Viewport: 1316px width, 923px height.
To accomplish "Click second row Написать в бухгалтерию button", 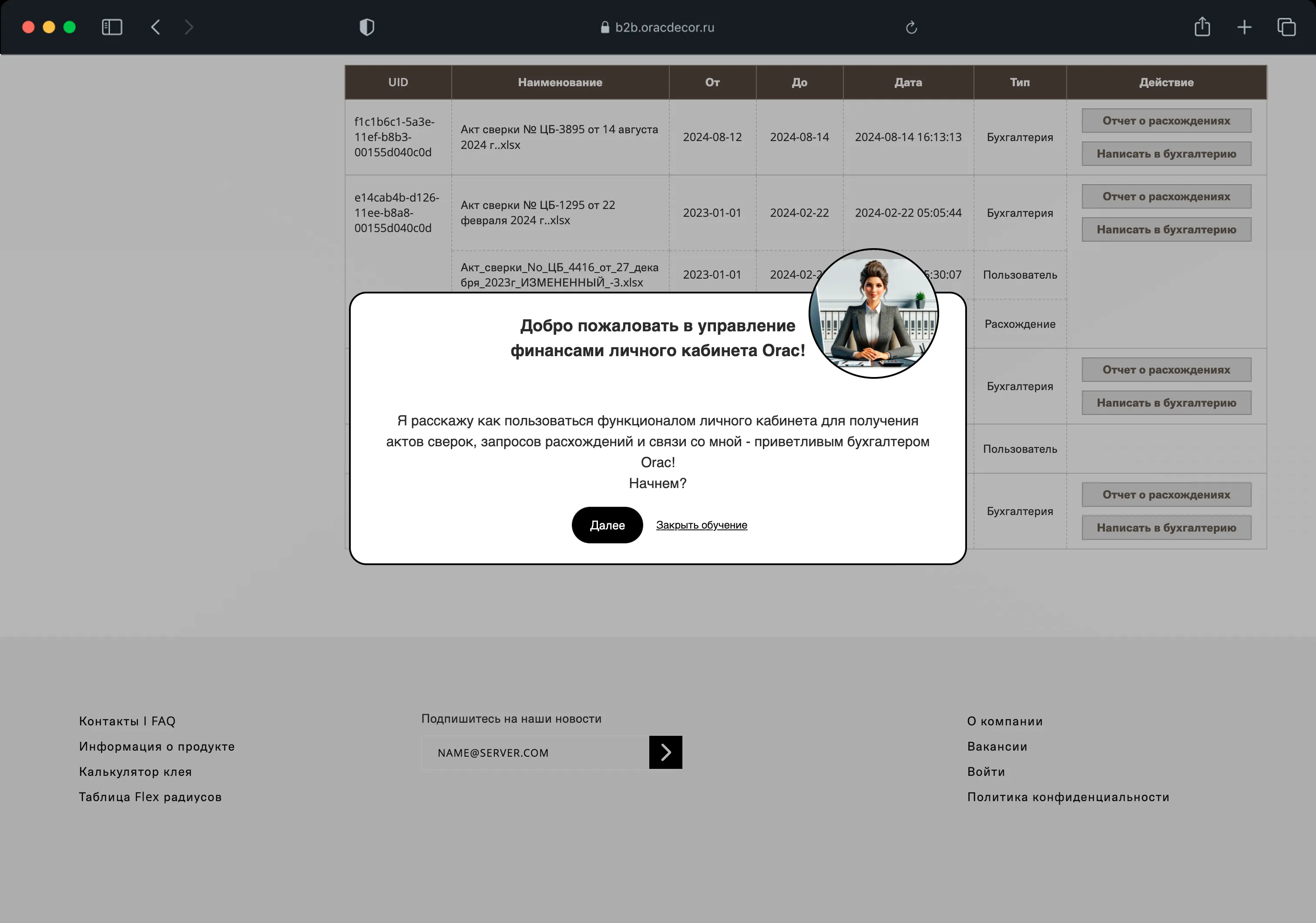I will (x=1166, y=230).
